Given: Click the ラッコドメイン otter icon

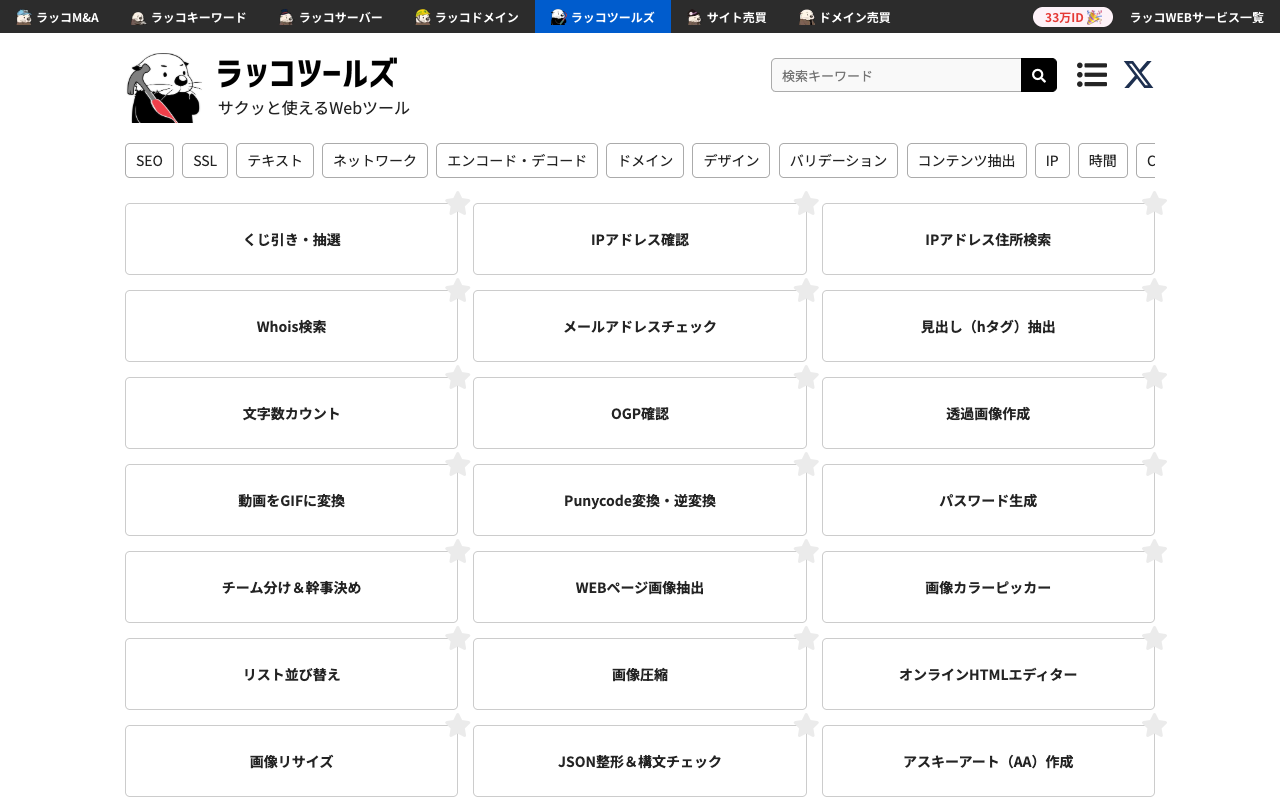Looking at the screenshot, I should [x=420, y=16].
